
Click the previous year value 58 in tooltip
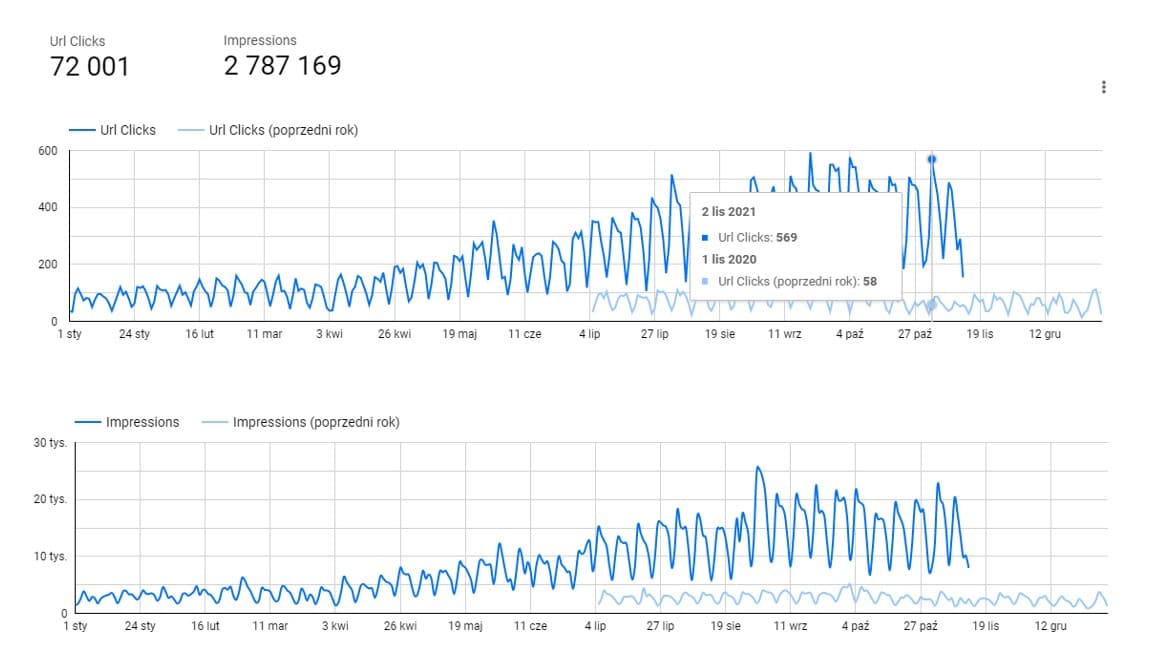point(869,282)
